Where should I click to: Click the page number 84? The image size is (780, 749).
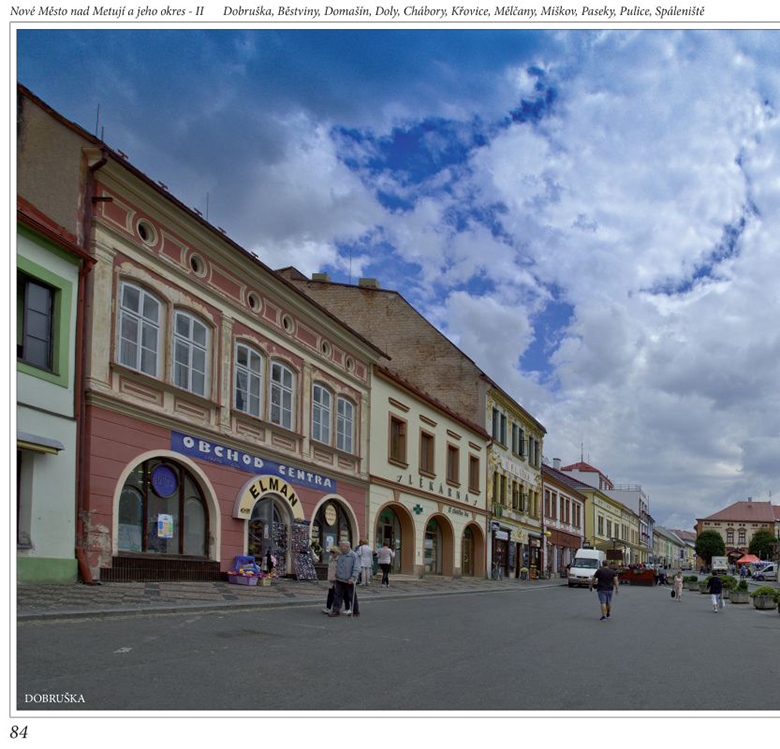click(x=19, y=732)
